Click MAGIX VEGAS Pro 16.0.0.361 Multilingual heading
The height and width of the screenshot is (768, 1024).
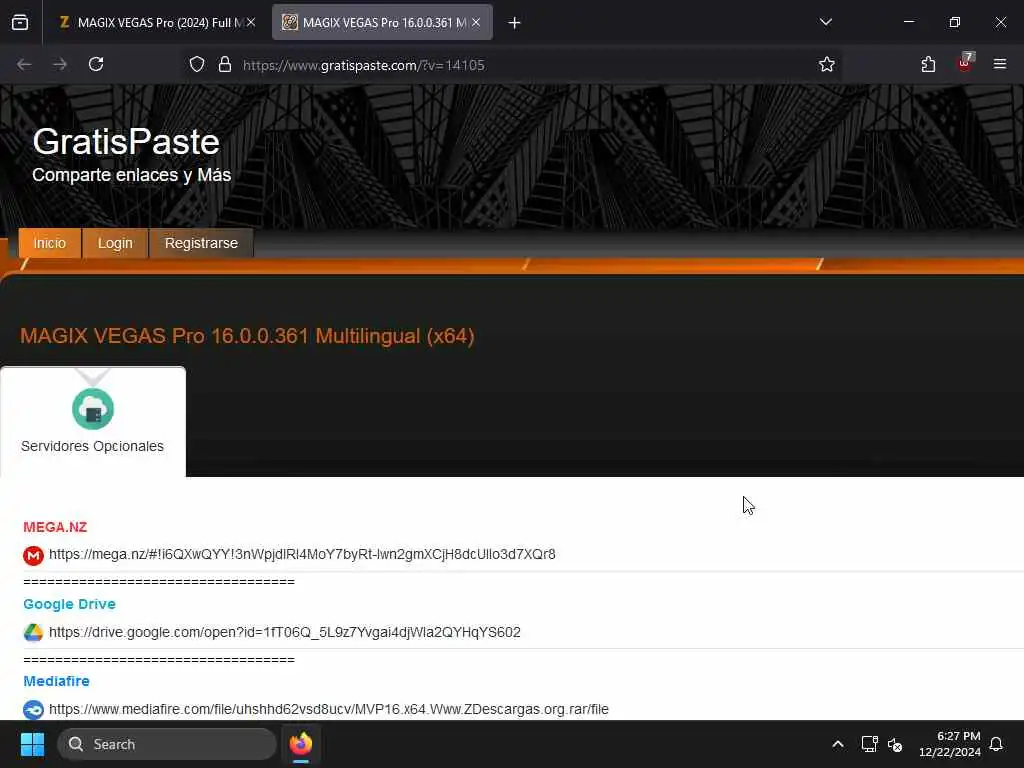click(247, 336)
